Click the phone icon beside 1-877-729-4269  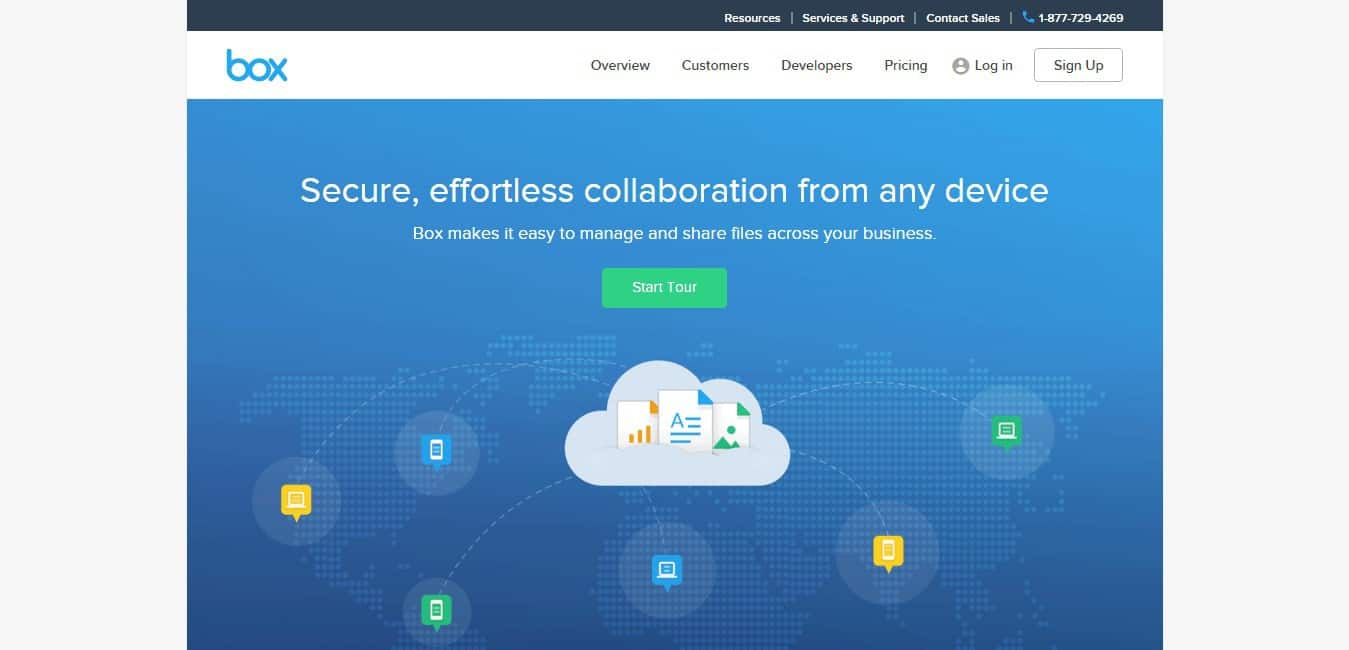click(x=1028, y=17)
